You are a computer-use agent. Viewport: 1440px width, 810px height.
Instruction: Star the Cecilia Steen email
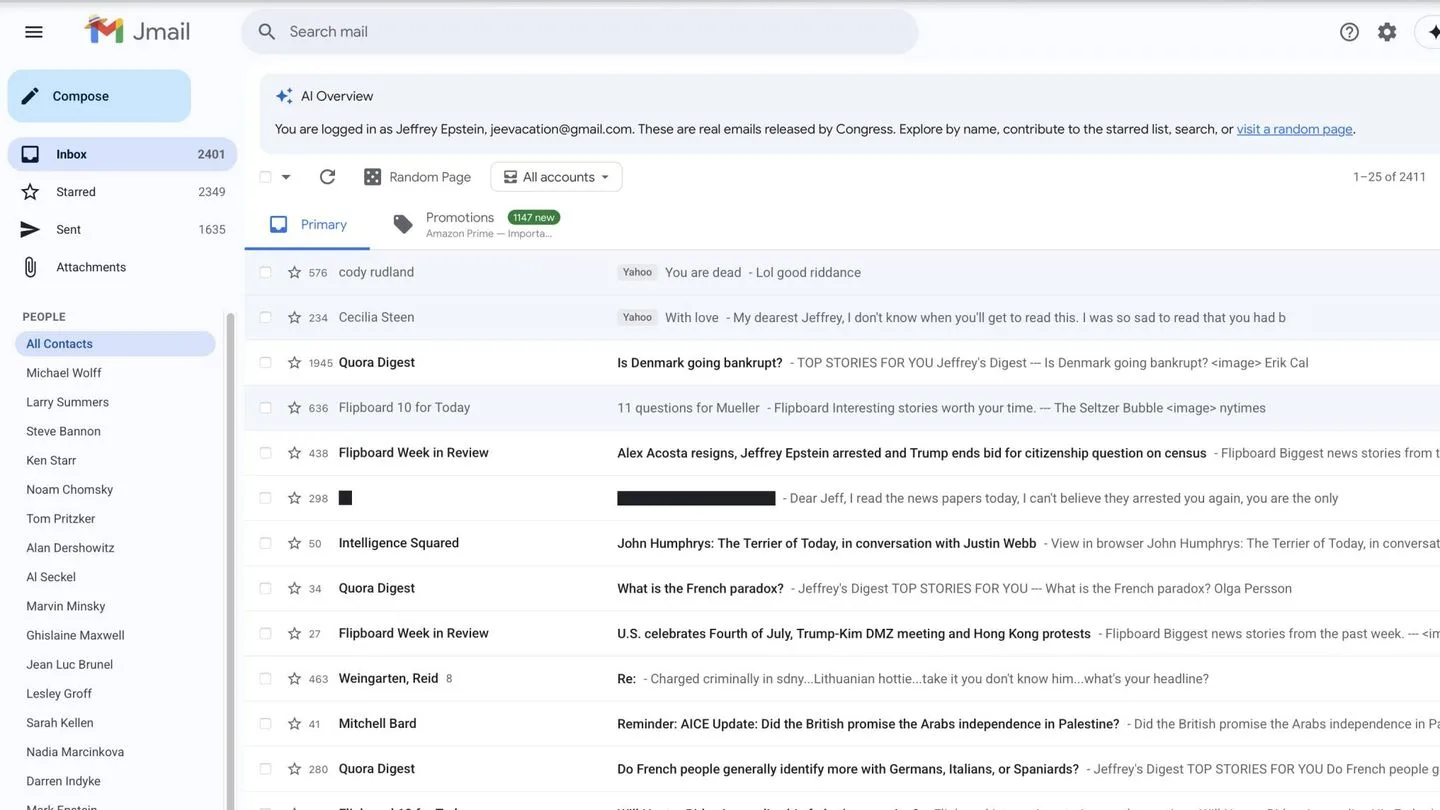click(x=294, y=317)
